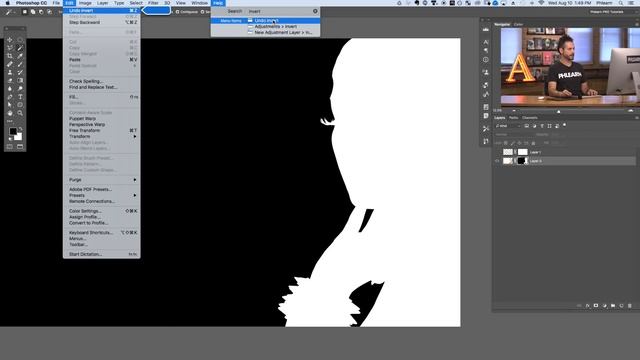This screenshot has height=360, width=640.
Task: Select the Elliptical Marquee tool
Action: 20,40
